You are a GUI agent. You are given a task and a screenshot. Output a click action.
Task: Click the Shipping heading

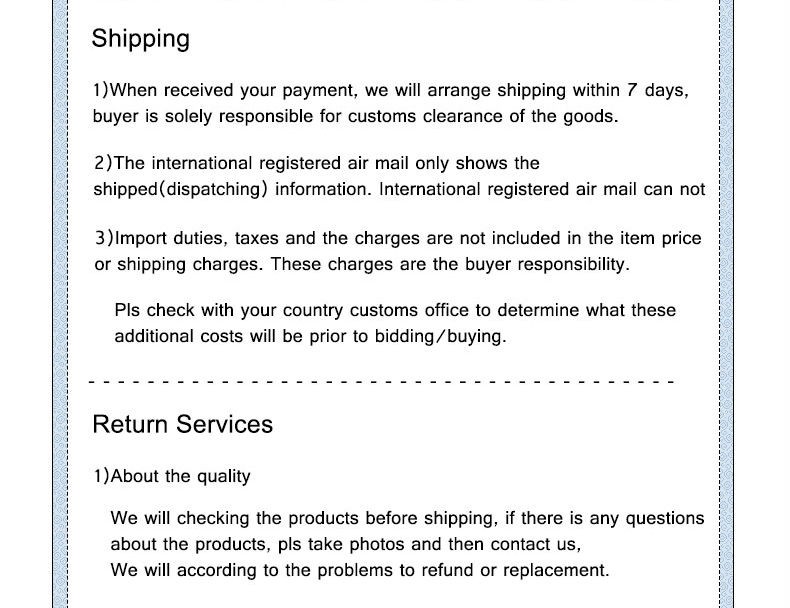pyautogui.click(x=140, y=39)
